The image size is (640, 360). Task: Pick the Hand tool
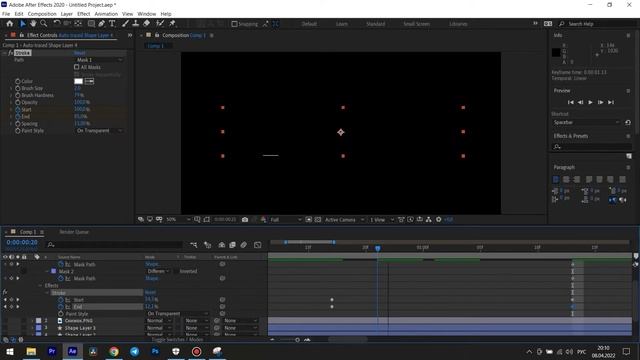(x=33, y=24)
